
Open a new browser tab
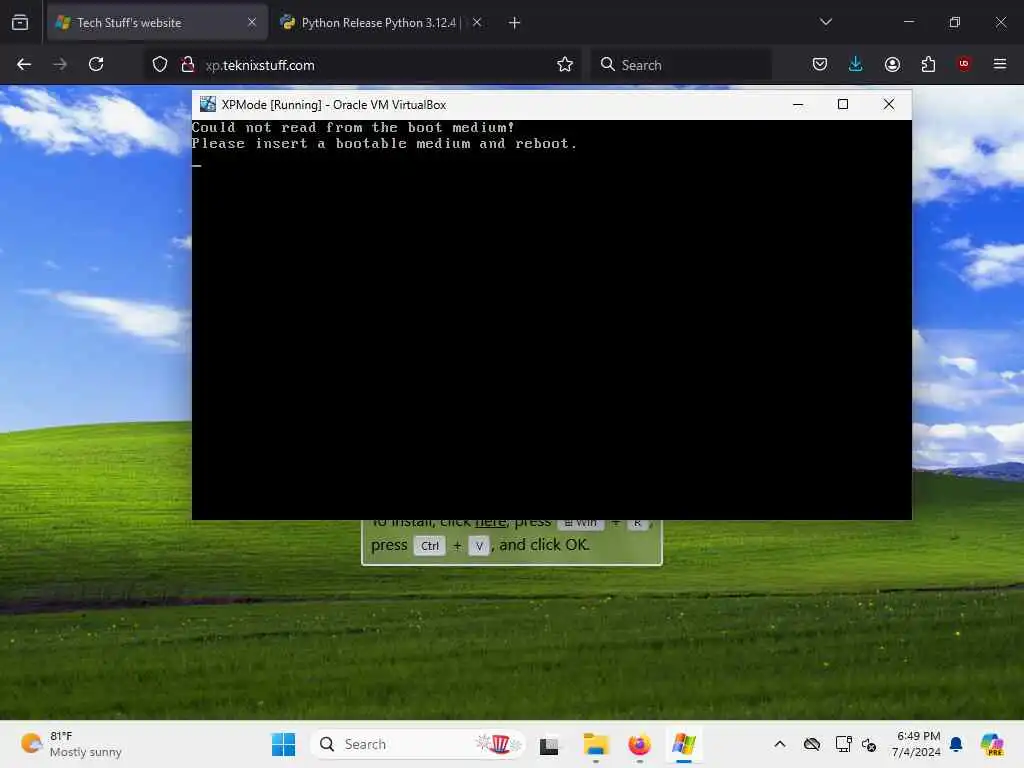(515, 23)
